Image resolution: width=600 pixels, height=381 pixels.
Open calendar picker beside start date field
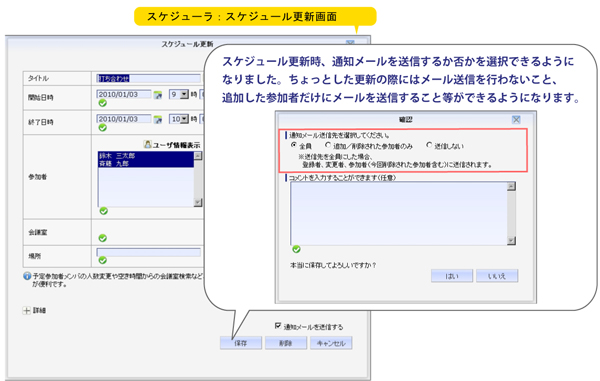pyautogui.click(x=158, y=95)
